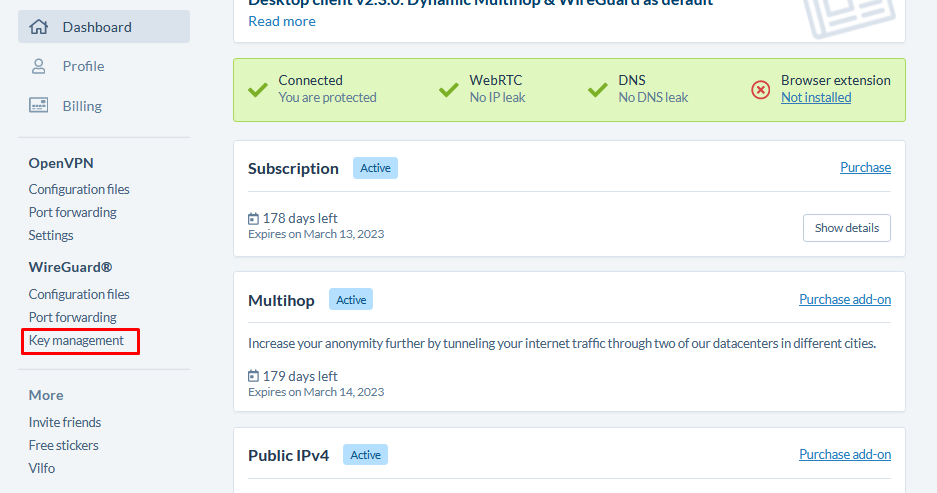Click the Dashboard home icon
937x493 pixels.
(39, 27)
